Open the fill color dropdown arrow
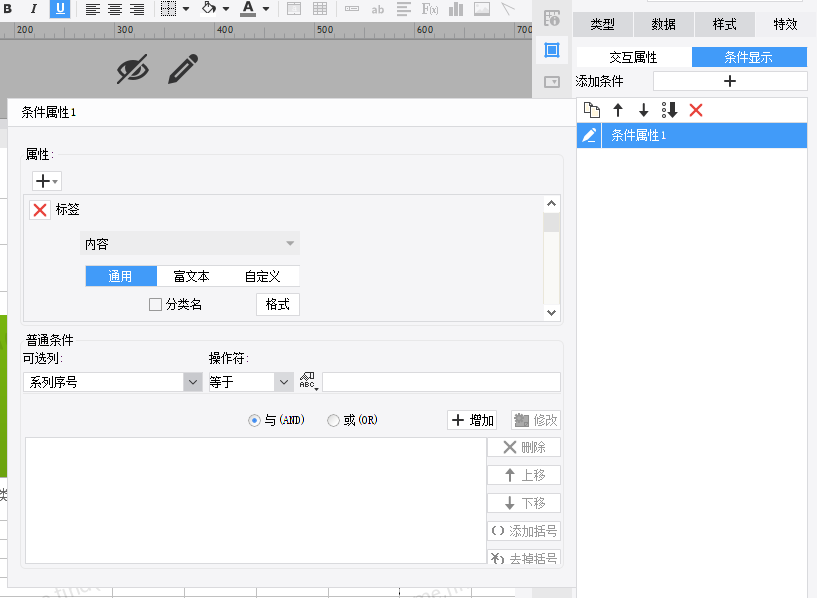Screen dimensions: 817x598 [x=226, y=9]
